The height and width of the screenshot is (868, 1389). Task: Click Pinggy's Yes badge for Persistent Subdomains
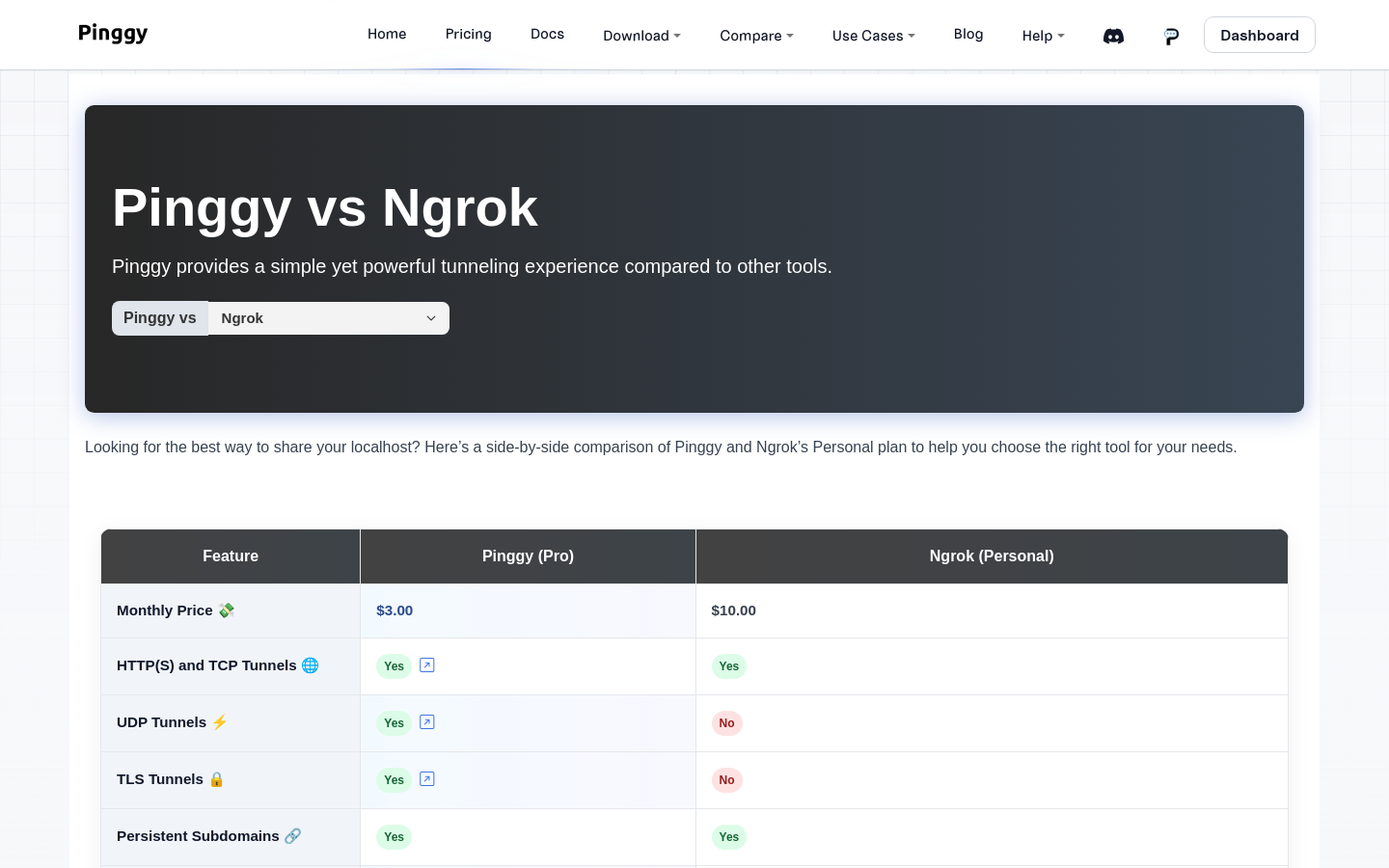click(x=394, y=837)
